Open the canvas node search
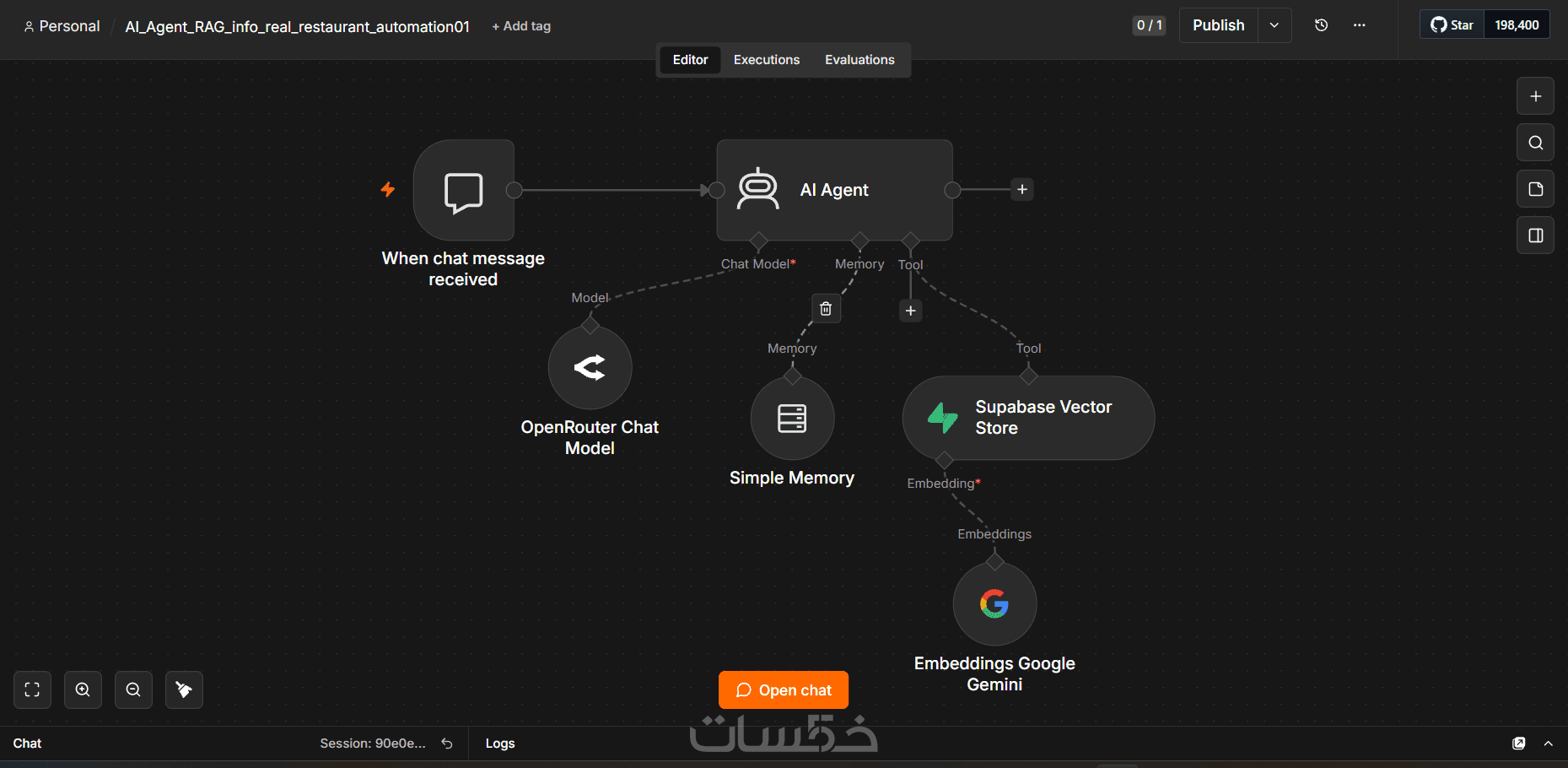The width and height of the screenshot is (1568, 768). pos(1535,143)
